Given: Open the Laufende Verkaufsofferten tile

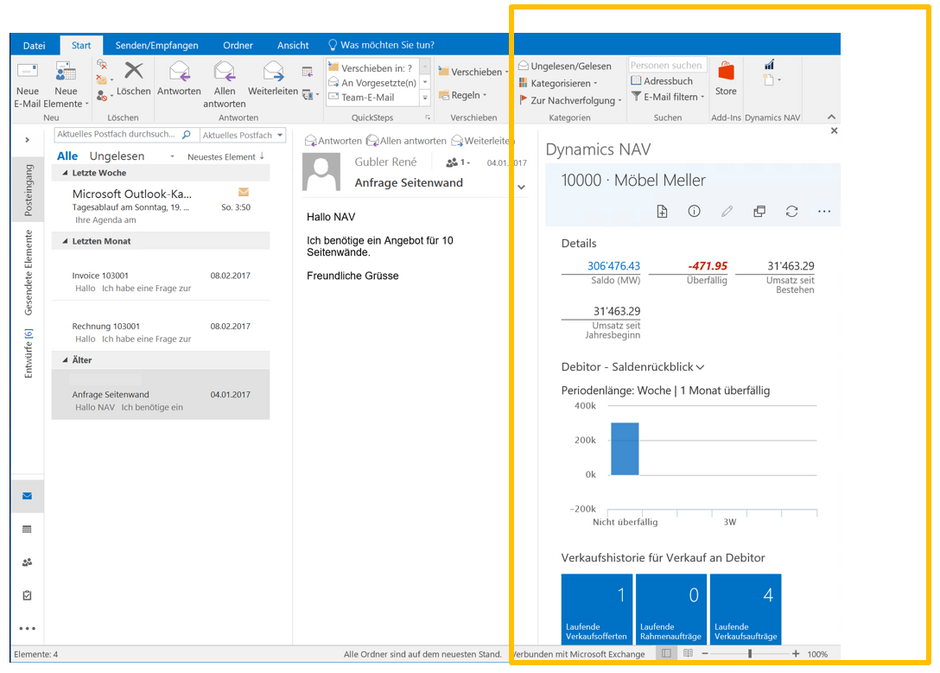Looking at the screenshot, I should (x=596, y=609).
